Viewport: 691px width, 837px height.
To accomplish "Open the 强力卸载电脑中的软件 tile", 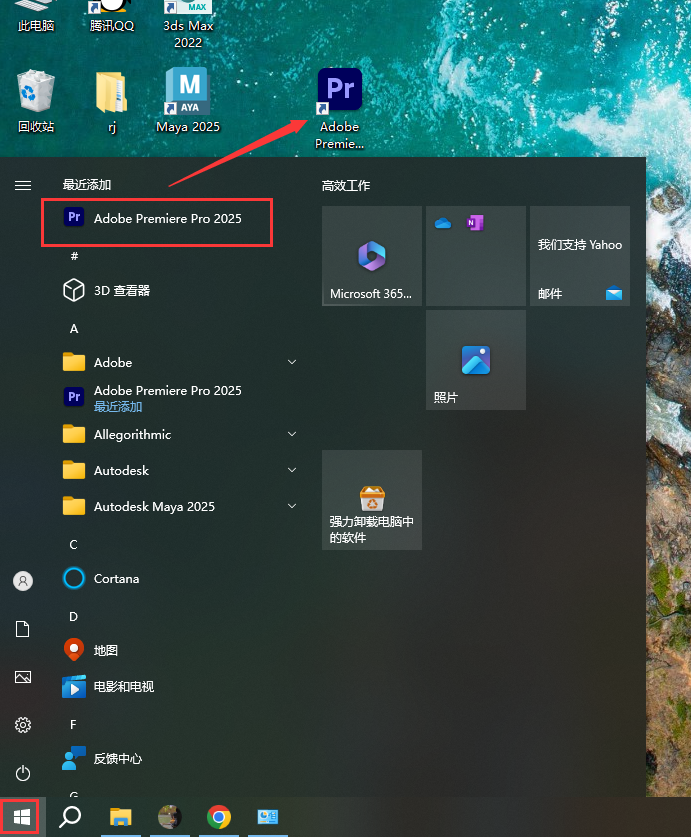I will pyautogui.click(x=372, y=500).
